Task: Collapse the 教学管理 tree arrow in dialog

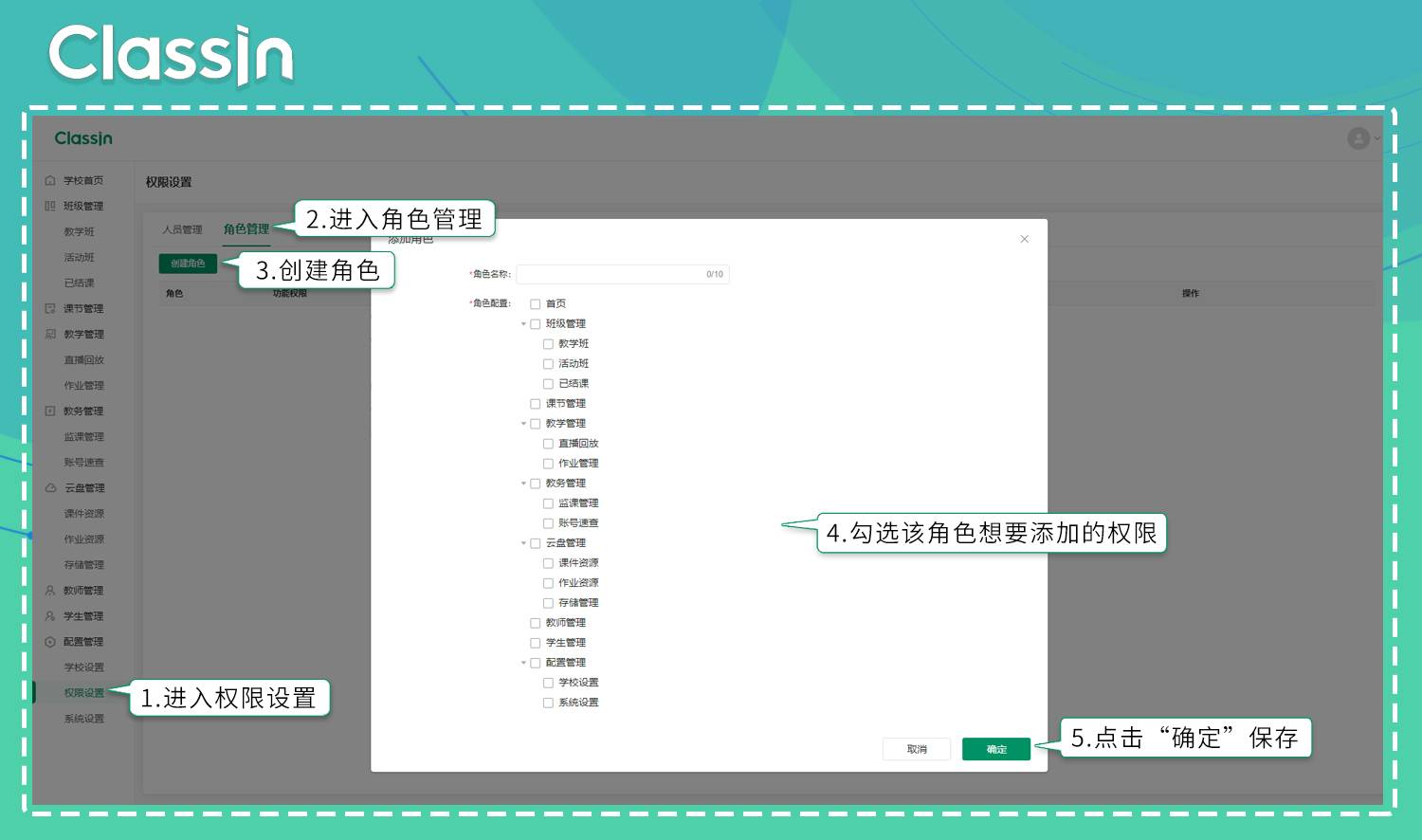Action: point(523,424)
